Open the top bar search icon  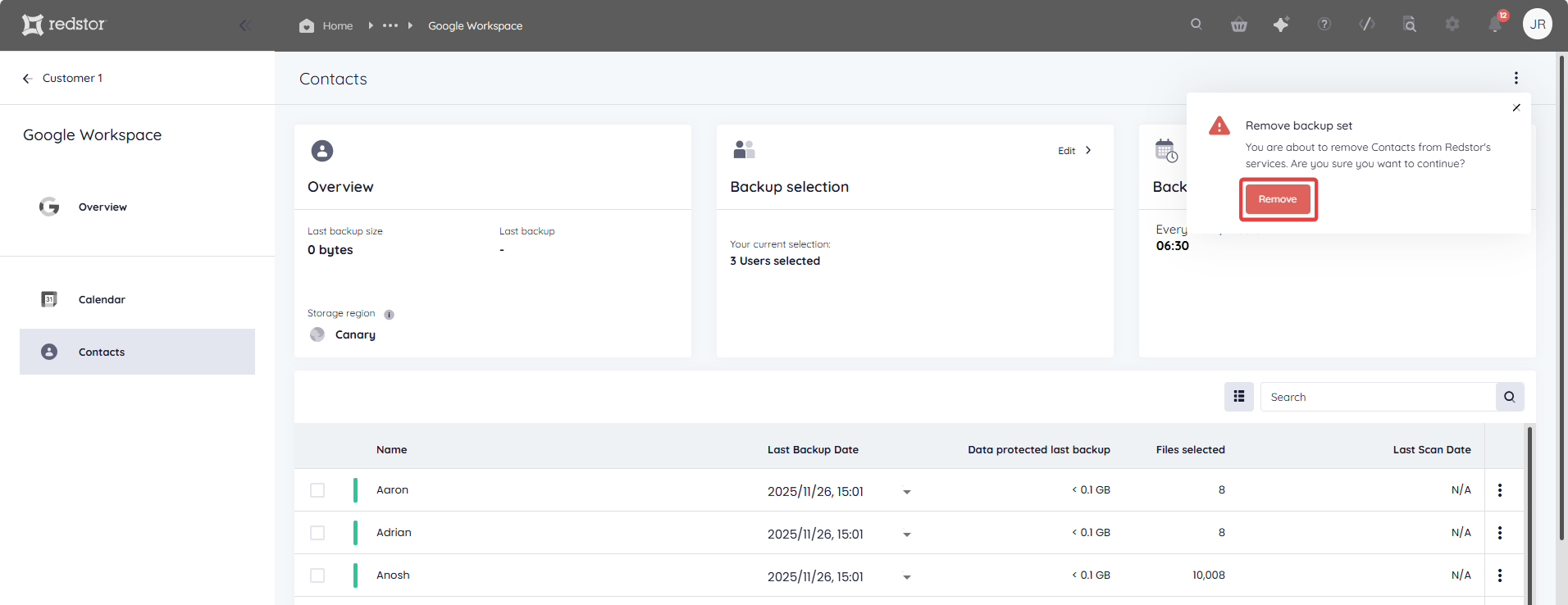coord(1197,25)
